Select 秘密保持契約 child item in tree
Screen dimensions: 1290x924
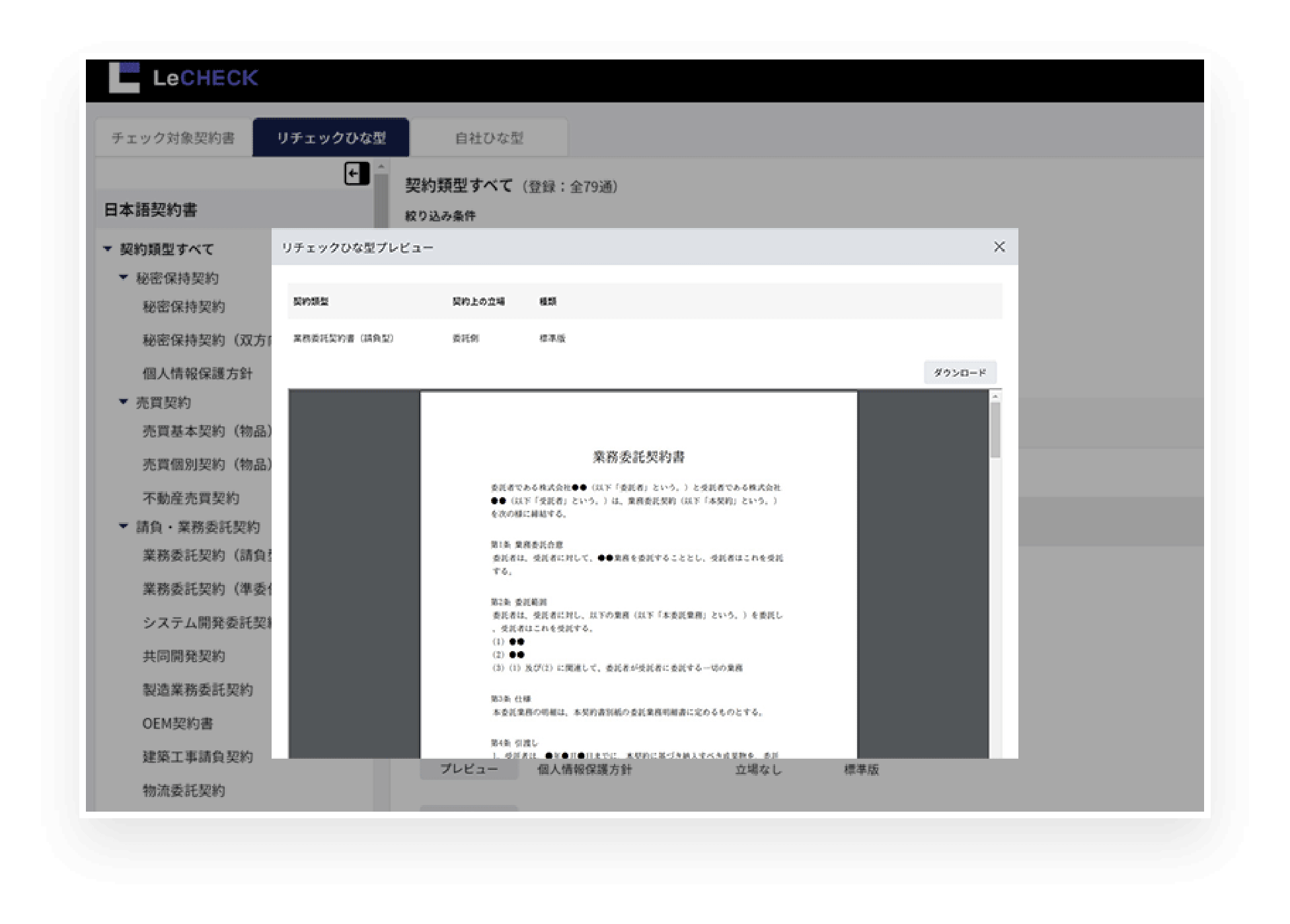pyautogui.click(x=184, y=307)
